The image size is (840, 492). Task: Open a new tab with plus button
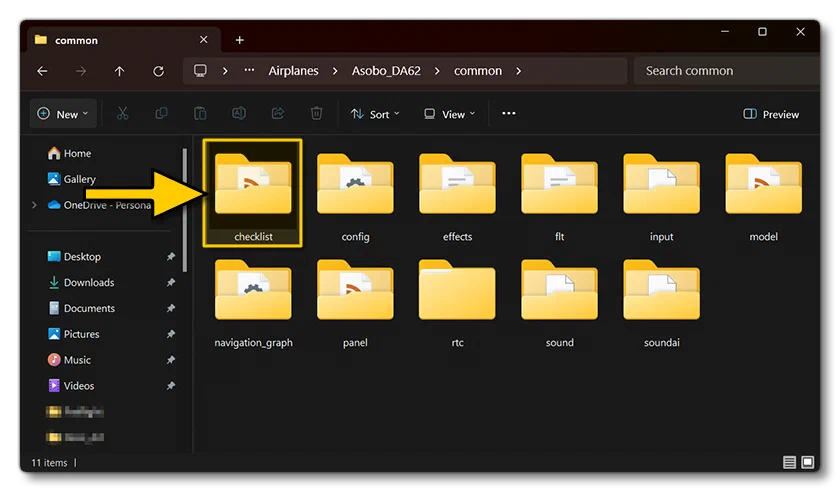coord(239,40)
